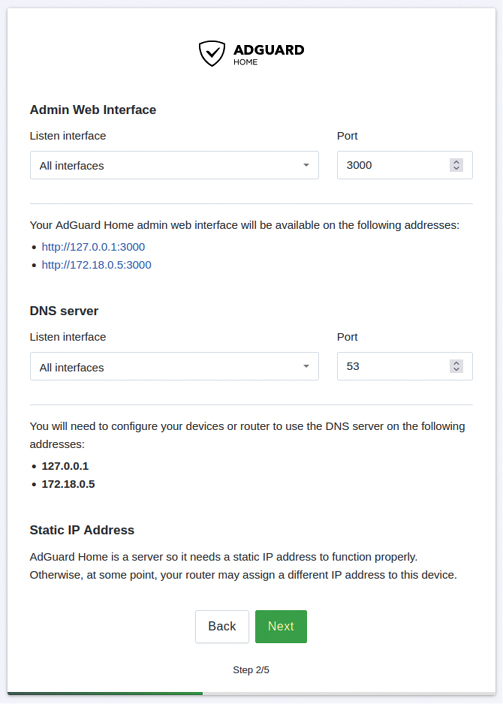Adjust DNS port 53 with stepper arrows
The height and width of the screenshot is (704, 503).
tap(456, 366)
